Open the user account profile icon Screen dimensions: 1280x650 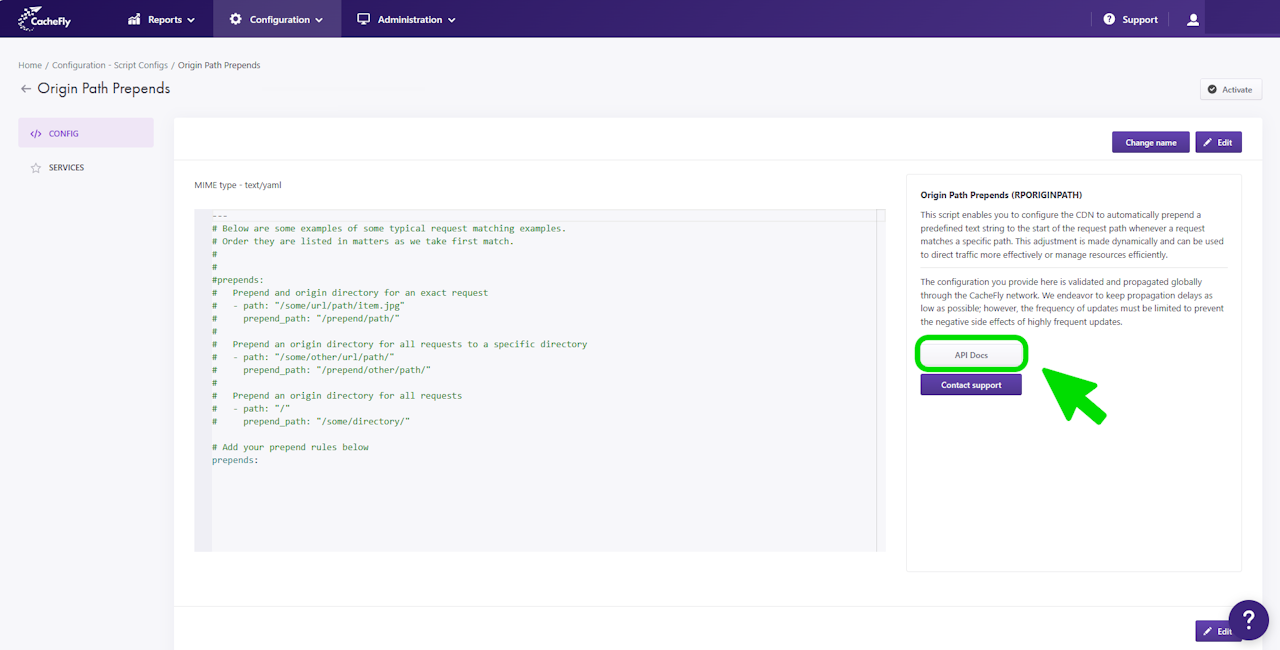(1192, 19)
